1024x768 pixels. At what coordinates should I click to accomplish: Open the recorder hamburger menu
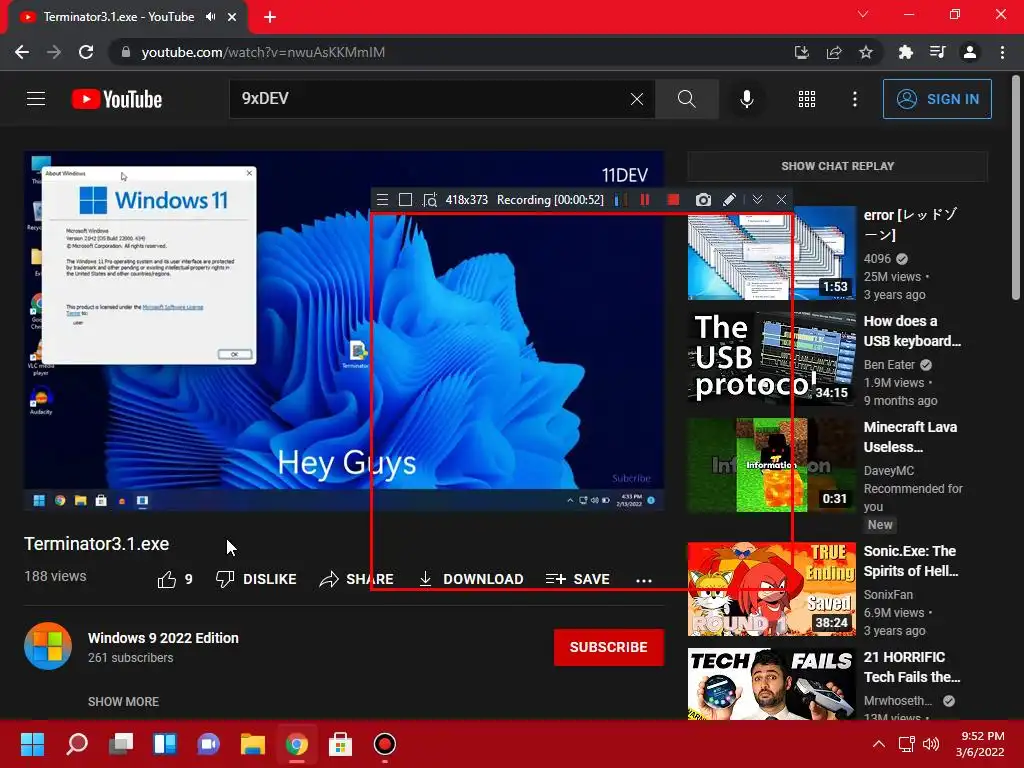point(383,200)
